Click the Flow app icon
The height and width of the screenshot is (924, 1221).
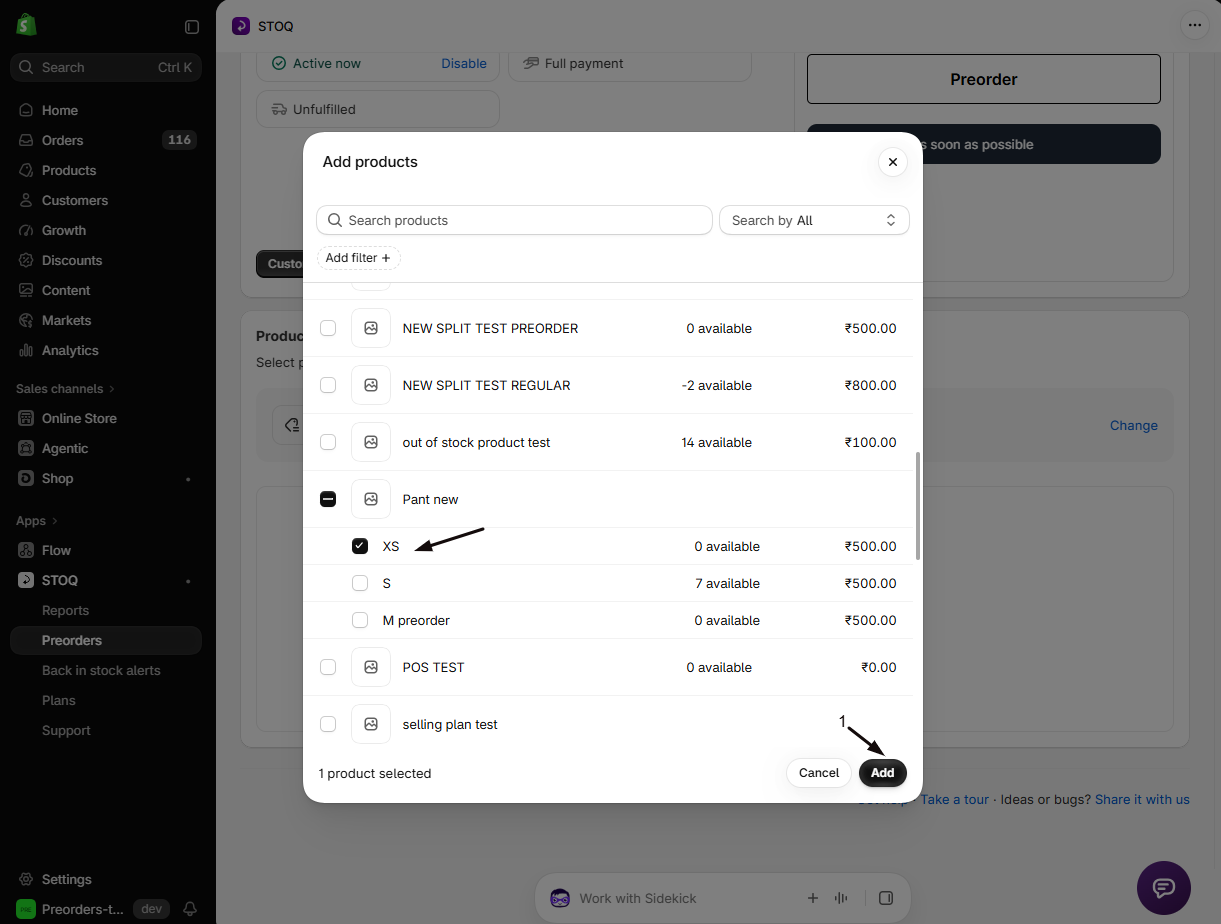26,550
